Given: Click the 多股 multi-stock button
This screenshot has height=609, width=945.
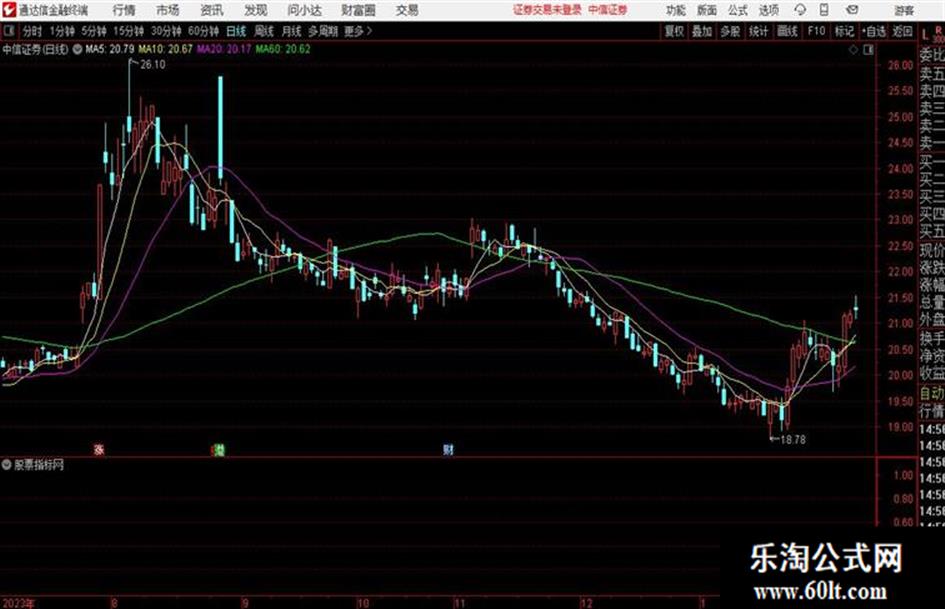Looking at the screenshot, I should tap(730, 31).
